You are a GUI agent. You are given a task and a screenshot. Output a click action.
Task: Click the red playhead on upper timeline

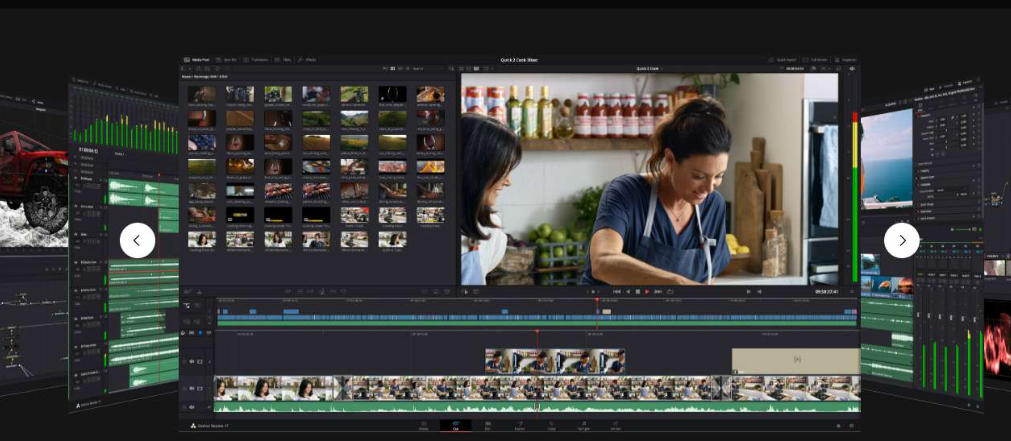tap(597, 300)
